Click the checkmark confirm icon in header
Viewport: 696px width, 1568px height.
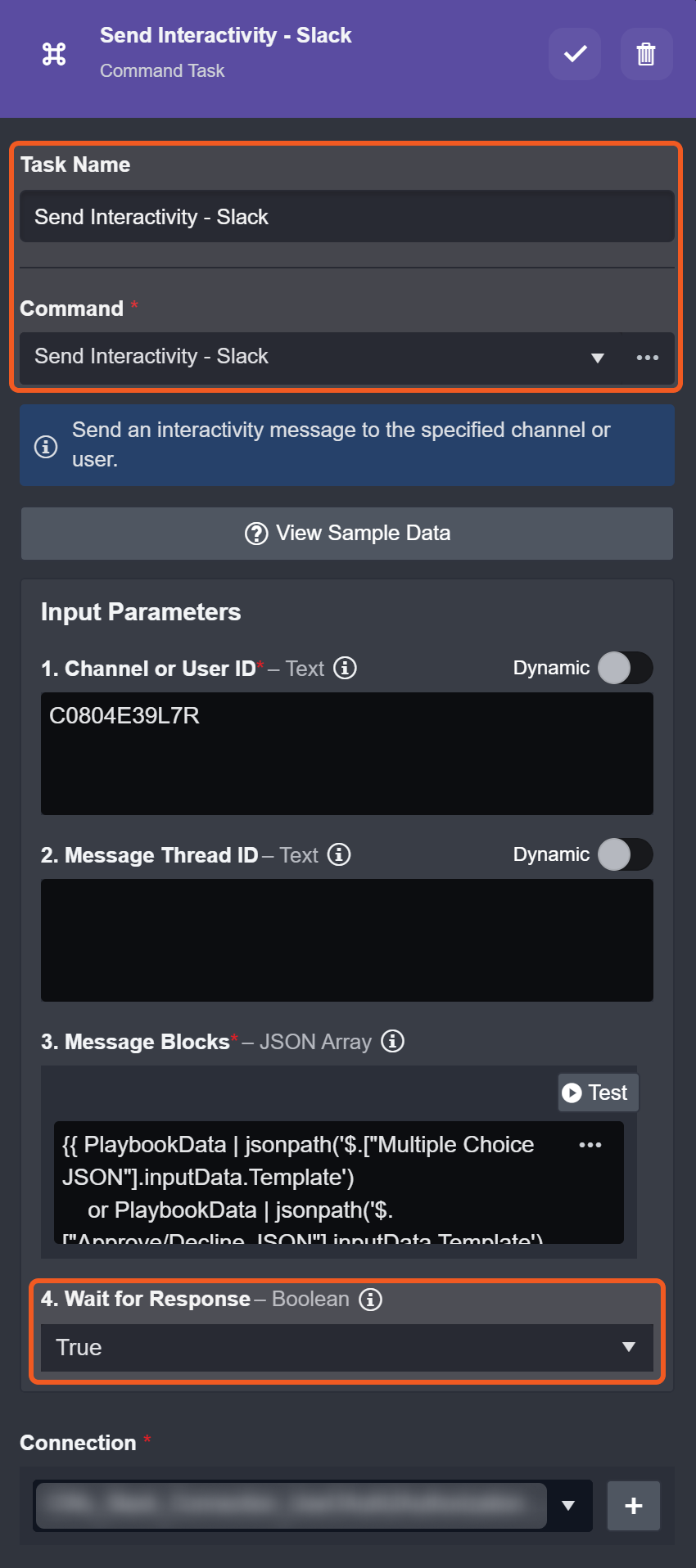pyautogui.click(x=575, y=54)
